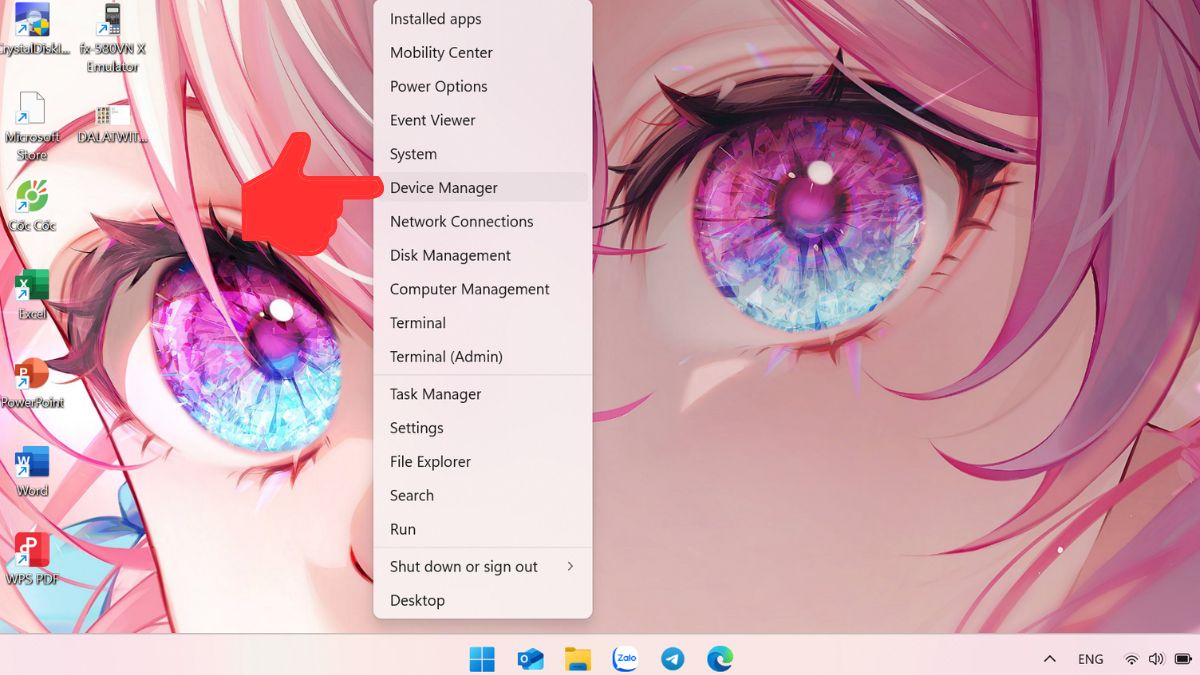Select Installed apps menu entry
Screen dimensions: 1200x675
point(483,19)
